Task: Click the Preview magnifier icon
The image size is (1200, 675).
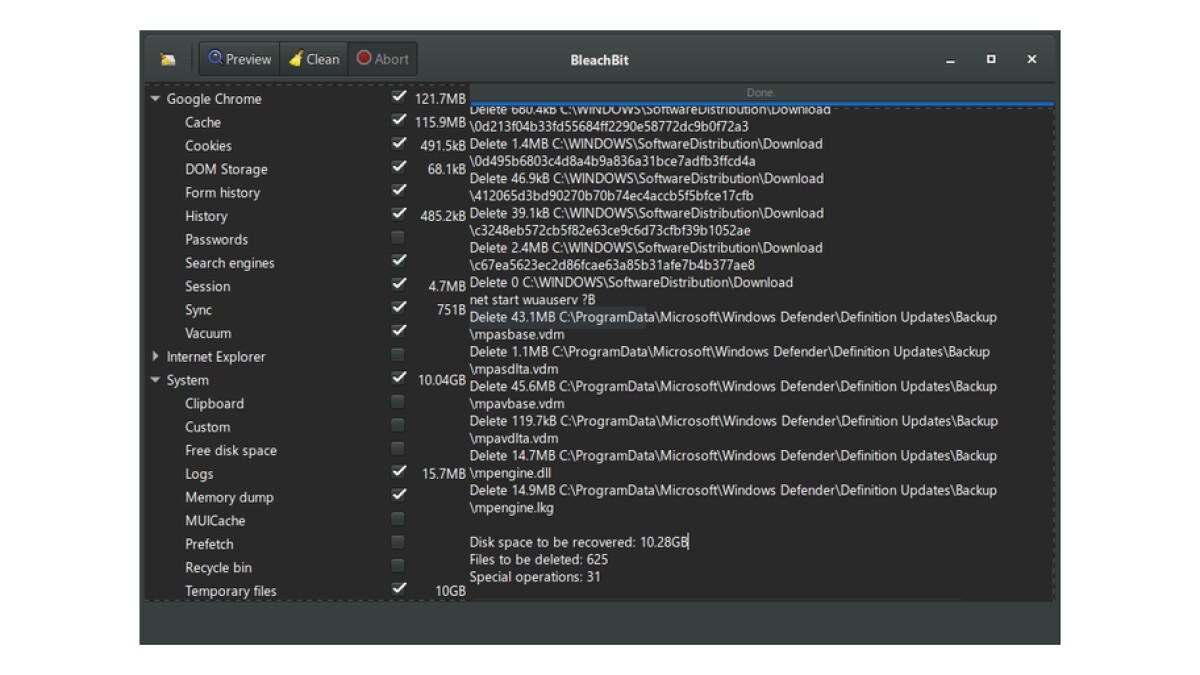Action: click(x=214, y=58)
